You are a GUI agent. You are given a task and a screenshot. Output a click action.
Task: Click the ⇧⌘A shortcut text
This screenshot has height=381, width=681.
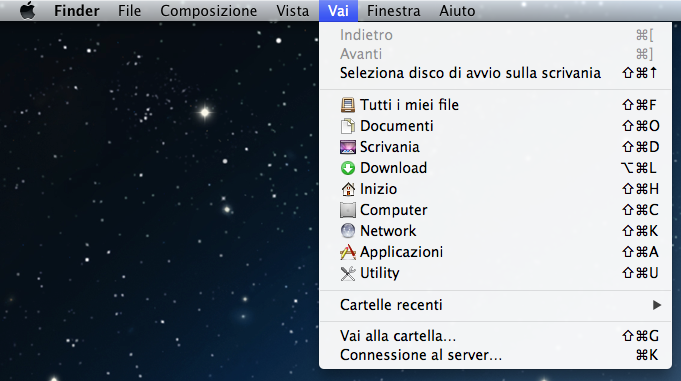click(641, 252)
